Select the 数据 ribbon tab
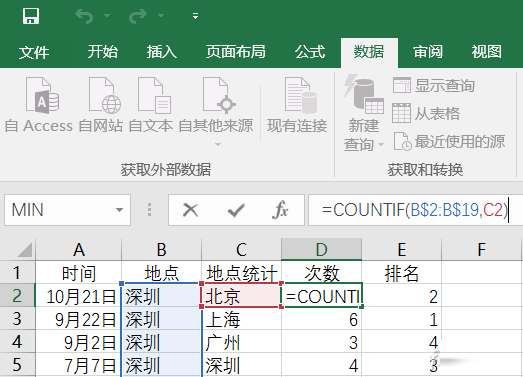The height and width of the screenshot is (377, 523). pos(369,52)
